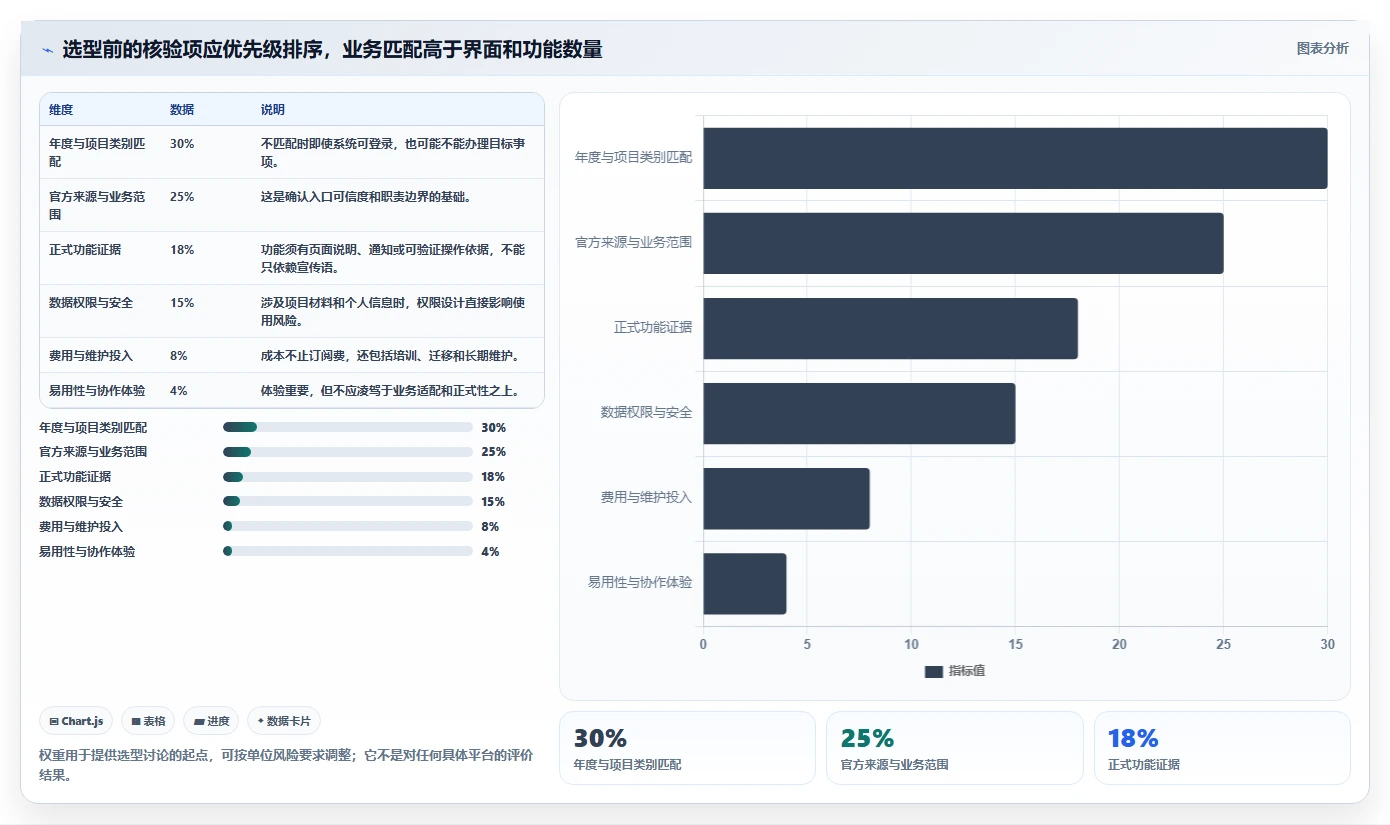The width and height of the screenshot is (1390, 825).
Task: Click the 4% value in the table
Action: click(x=179, y=391)
